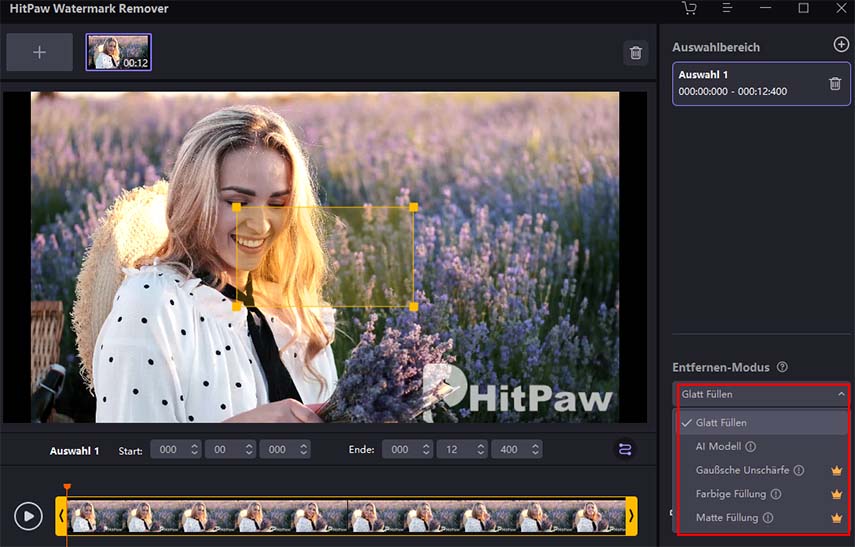The height and width of the screenshot is (547, 855).
Task: Choose AI Modell removal mode
Action: (718, 447)
